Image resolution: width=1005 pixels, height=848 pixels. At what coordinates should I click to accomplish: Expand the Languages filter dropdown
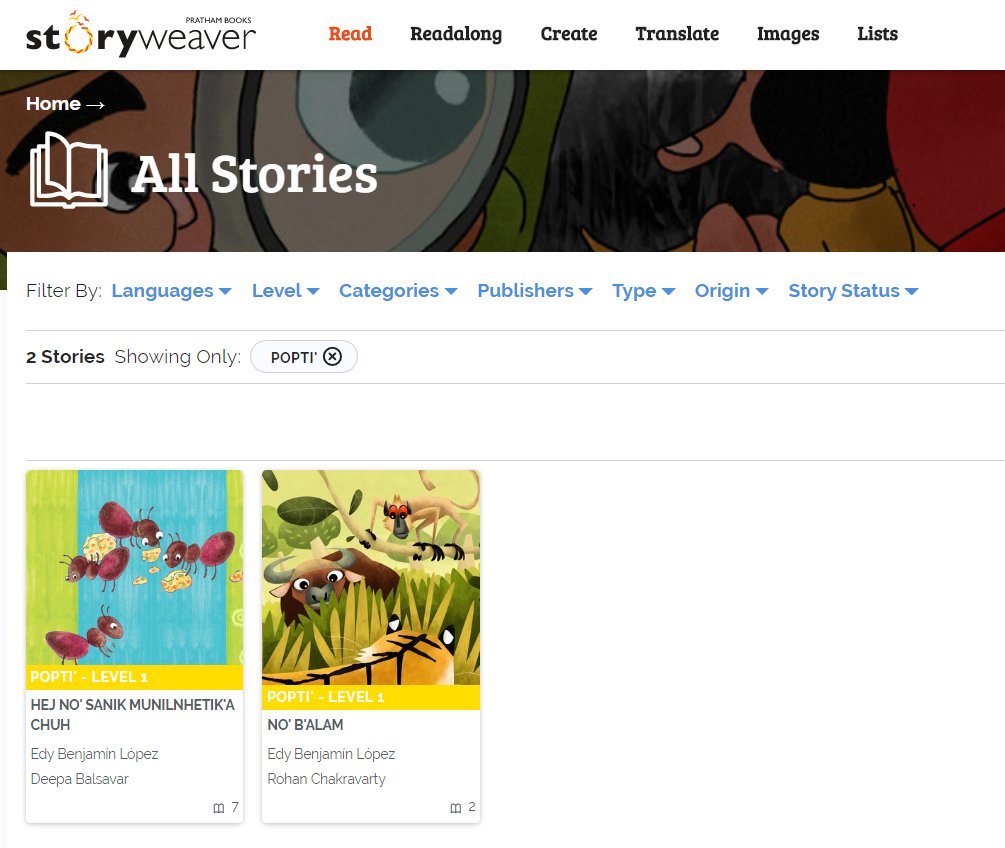[x=171, y=291]
